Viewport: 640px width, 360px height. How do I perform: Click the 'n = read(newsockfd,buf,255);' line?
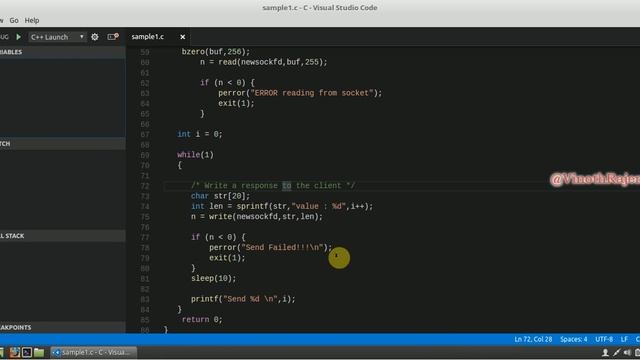(x=263, y=62)
